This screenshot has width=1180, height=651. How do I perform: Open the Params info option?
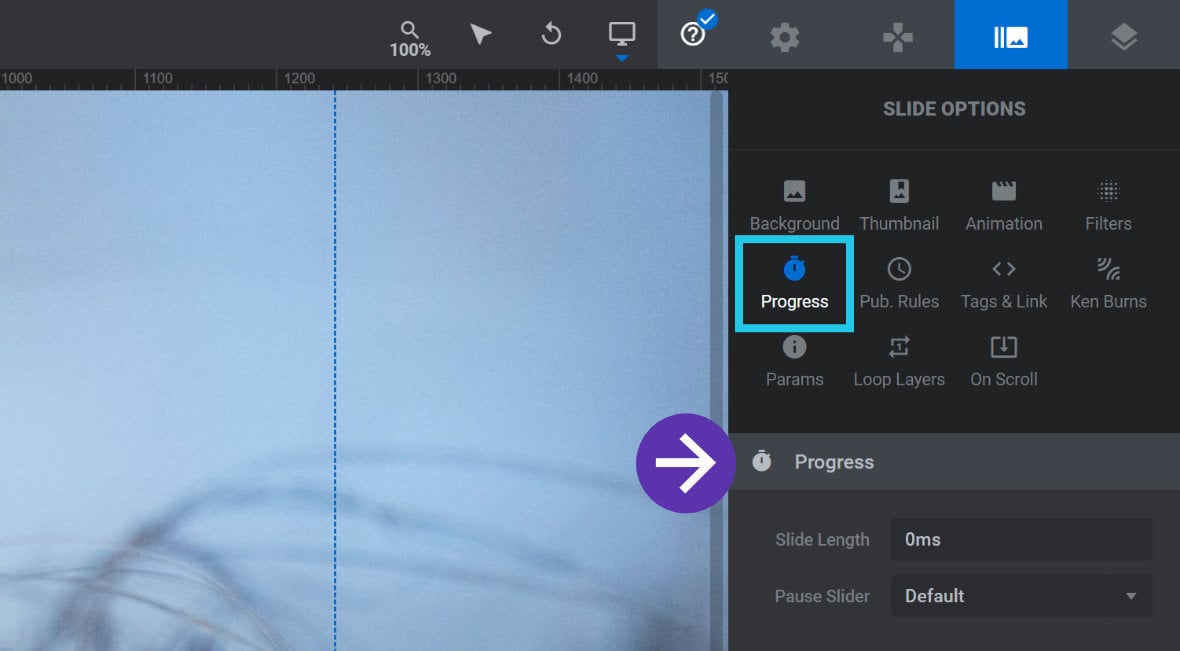pos(795,362)
